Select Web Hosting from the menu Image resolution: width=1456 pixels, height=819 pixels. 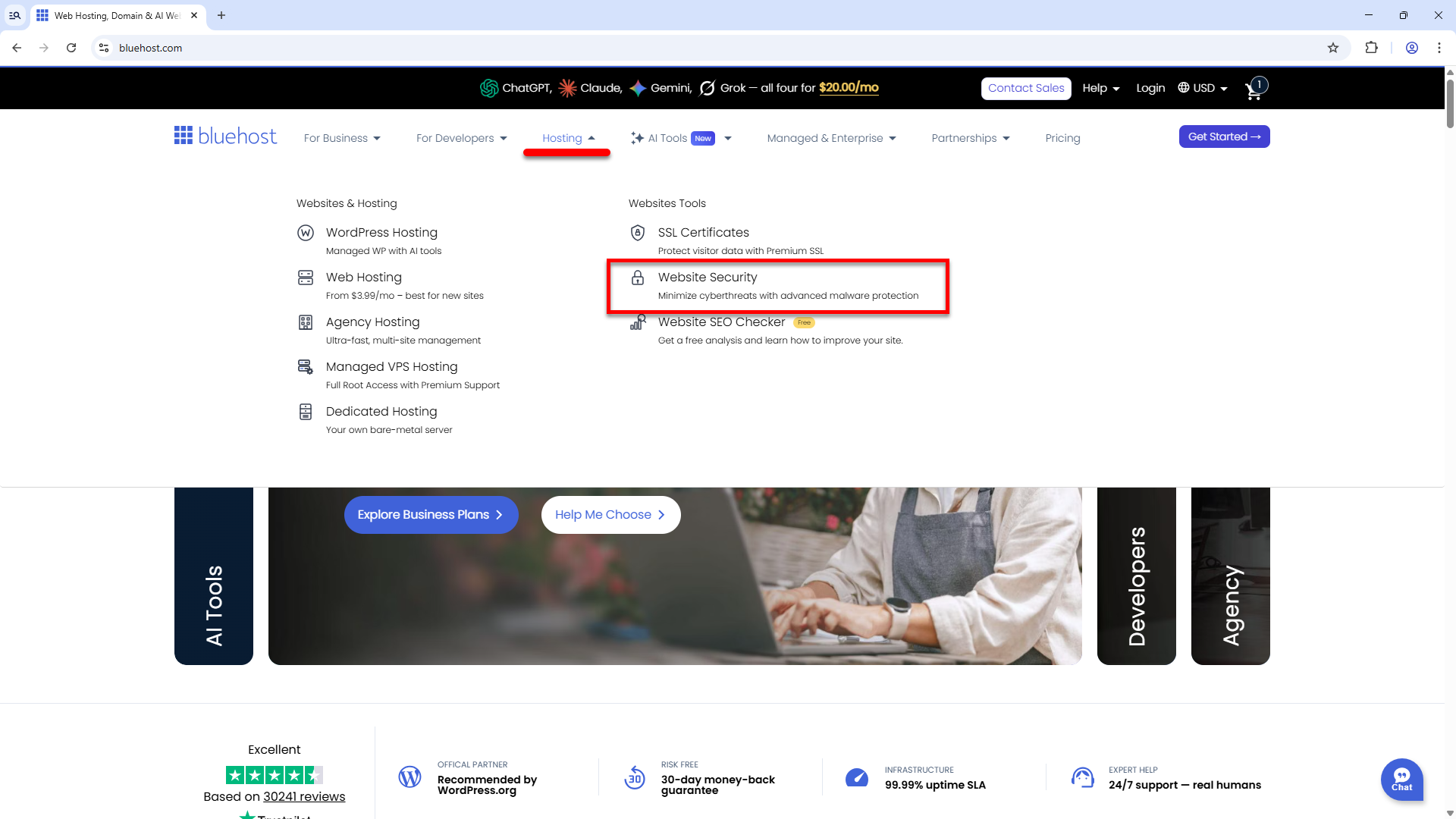[364, 278]
